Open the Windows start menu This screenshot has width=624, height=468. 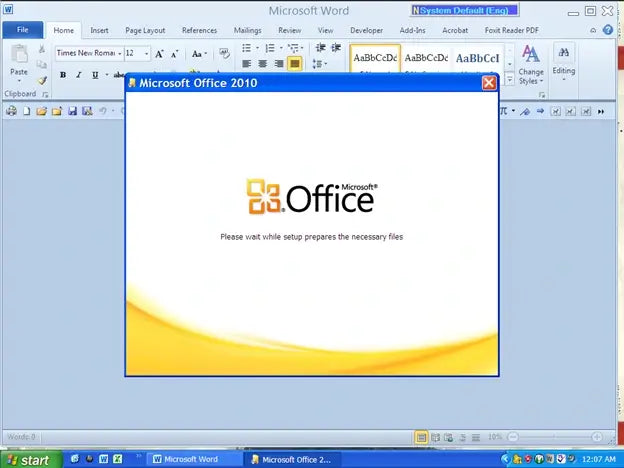tap(31, 460)
